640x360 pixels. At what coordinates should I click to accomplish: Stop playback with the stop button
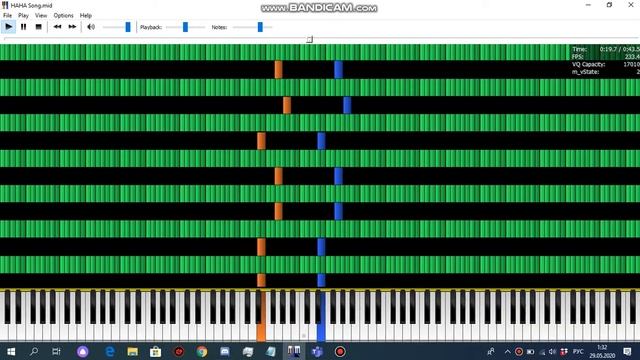pyautogui.click(x=38, y=27)
